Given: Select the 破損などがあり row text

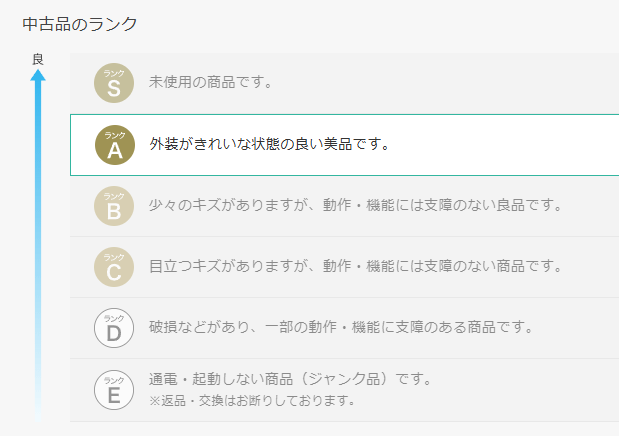Looking at the screenshot, I should pyautogui.click(x=341, y=327).
